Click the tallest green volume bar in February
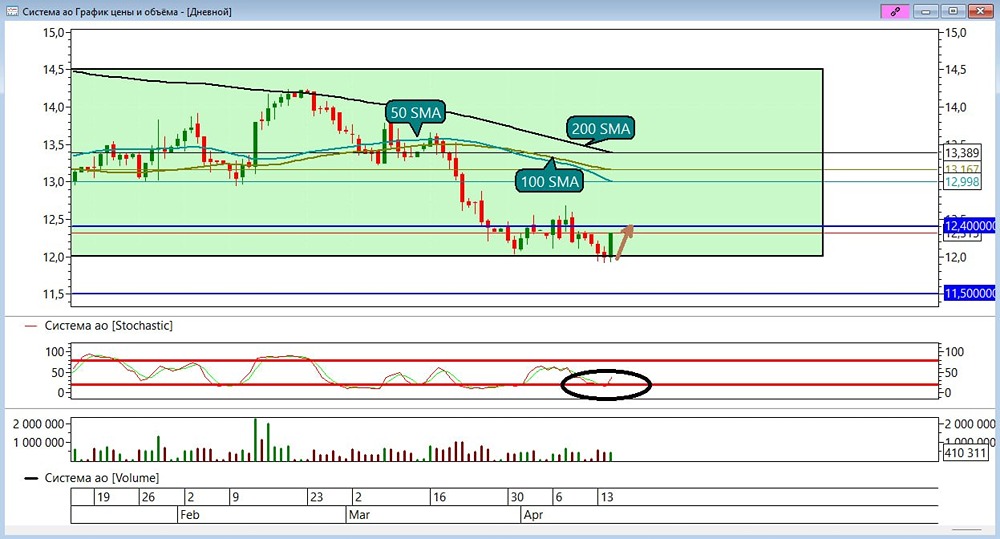The height and width of the screenshot is (539, 1000). click(x=255, y=440)
